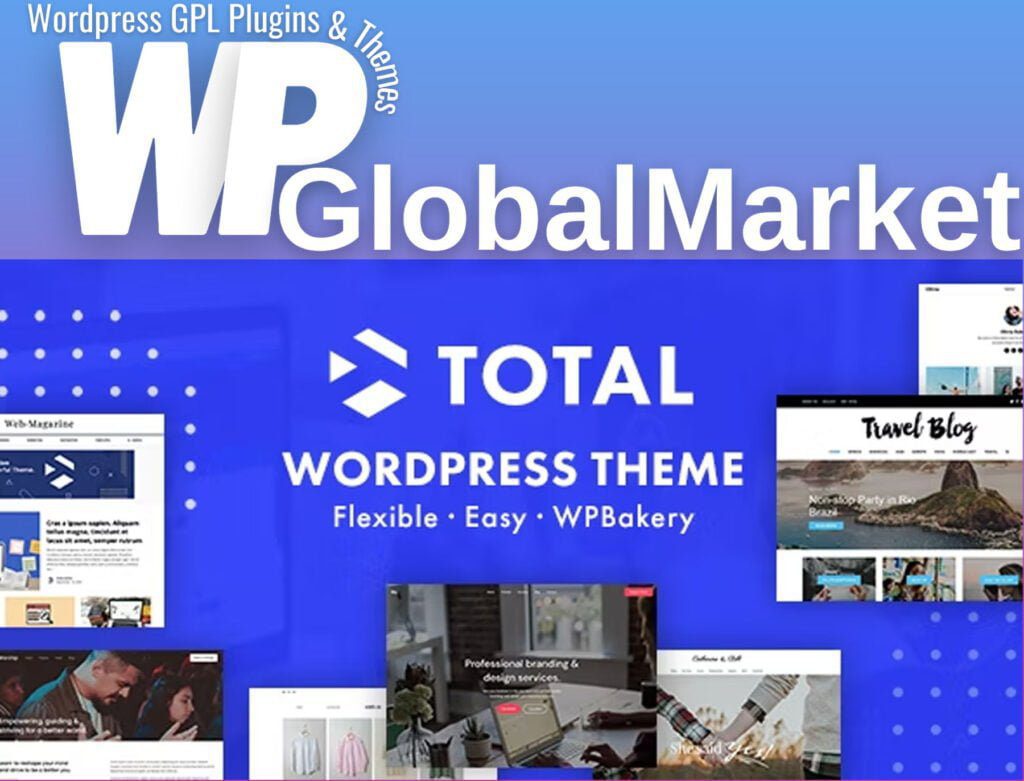The image size is (1024, 781).
Task: Click 'Wordpress GPL Plugins' tagline text
Action: (x=173, y=19)
